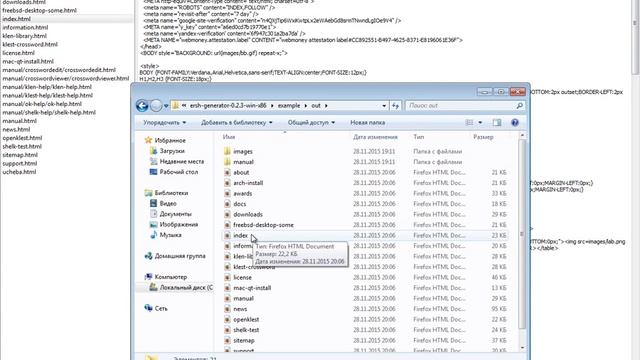Toggle the preview pane icon
Screen dimensions: 640x360
[x=497, y=122]
